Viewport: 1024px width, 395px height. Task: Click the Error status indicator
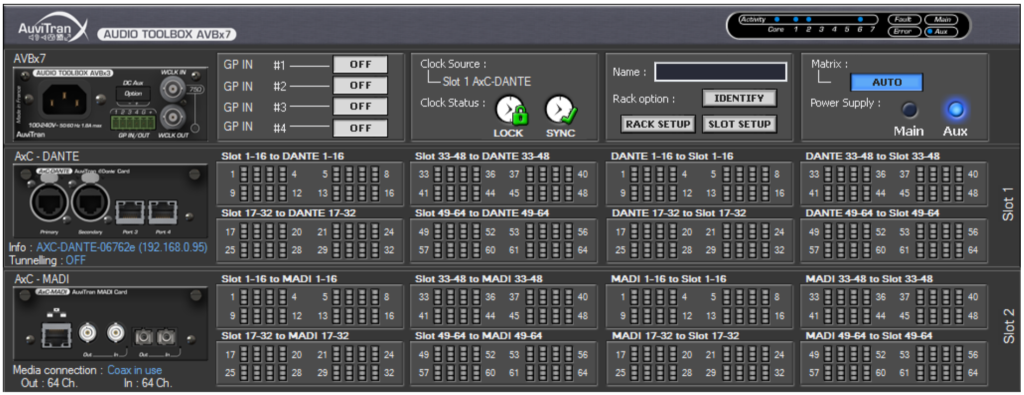tap(904, 31)
